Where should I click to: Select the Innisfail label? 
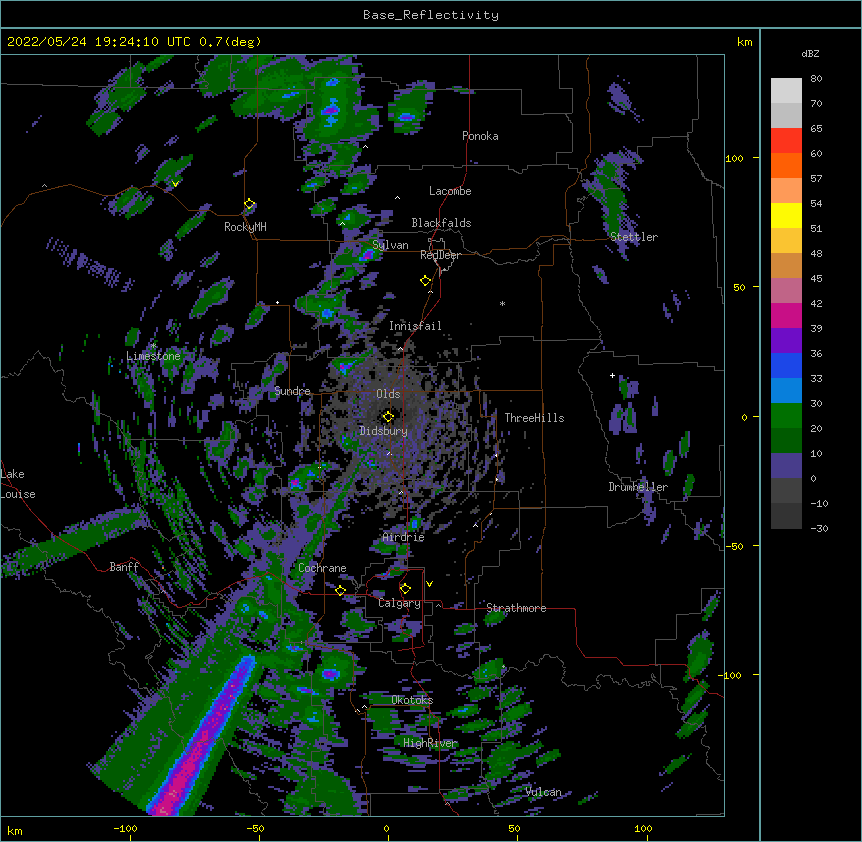pos(415,326)
